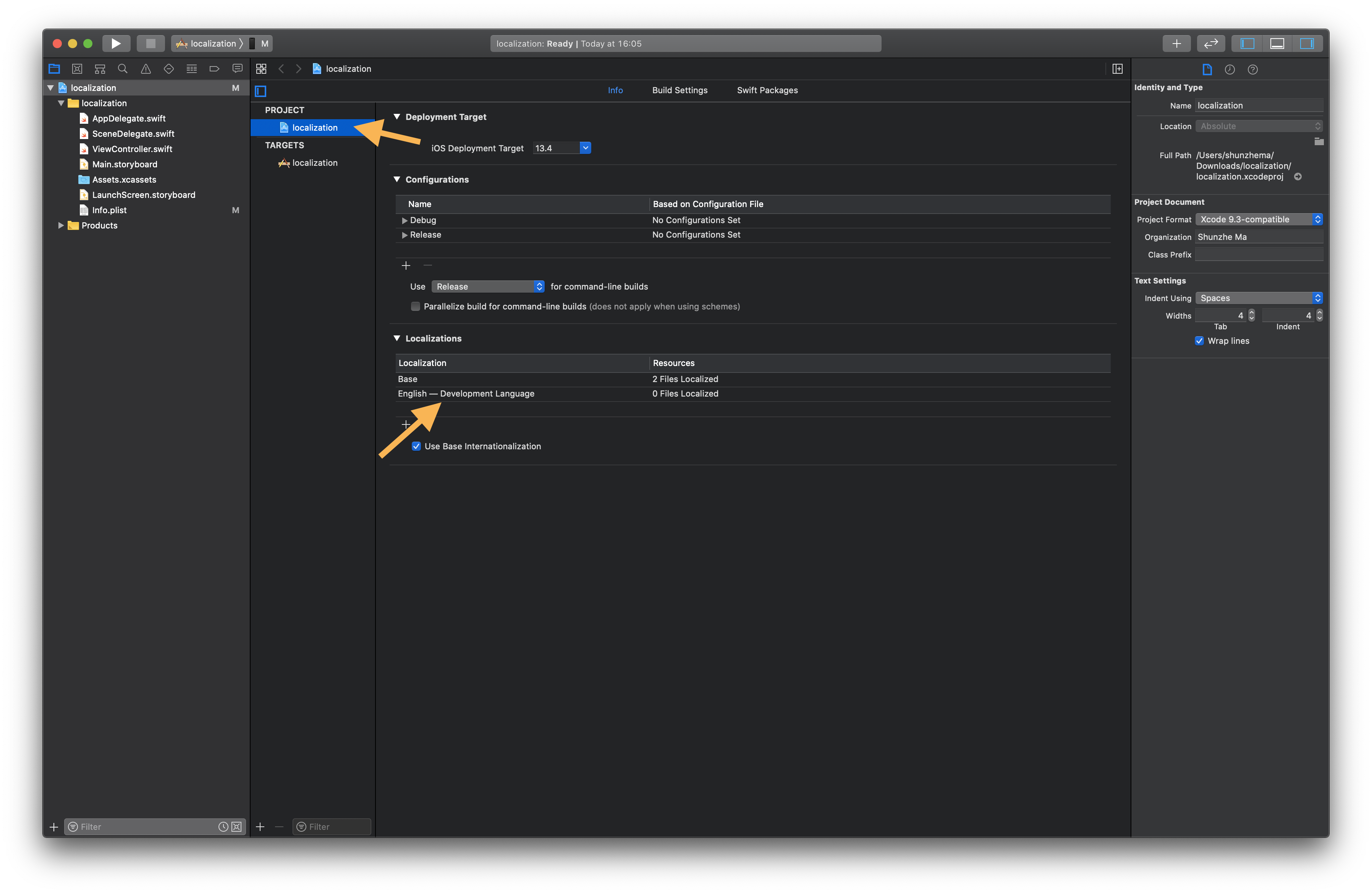Viewport: 1372px width, 894px height.
Task: Run the project with the Play button
Action: coord(116,43)
